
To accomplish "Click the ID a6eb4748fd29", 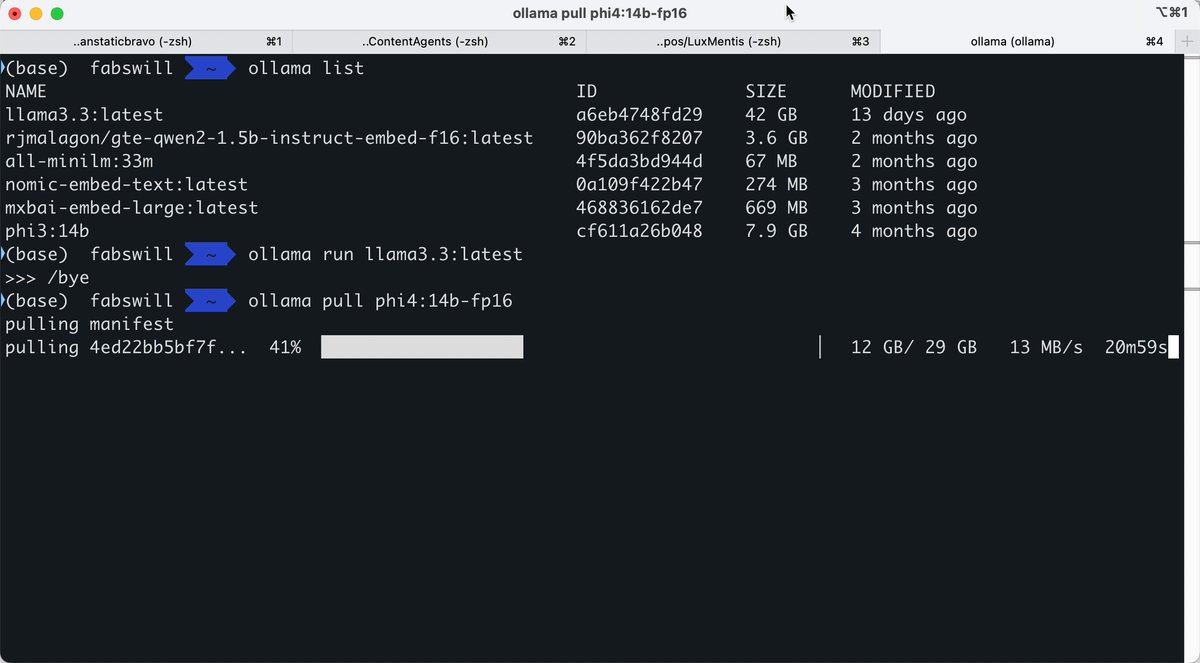I will 640,115.
